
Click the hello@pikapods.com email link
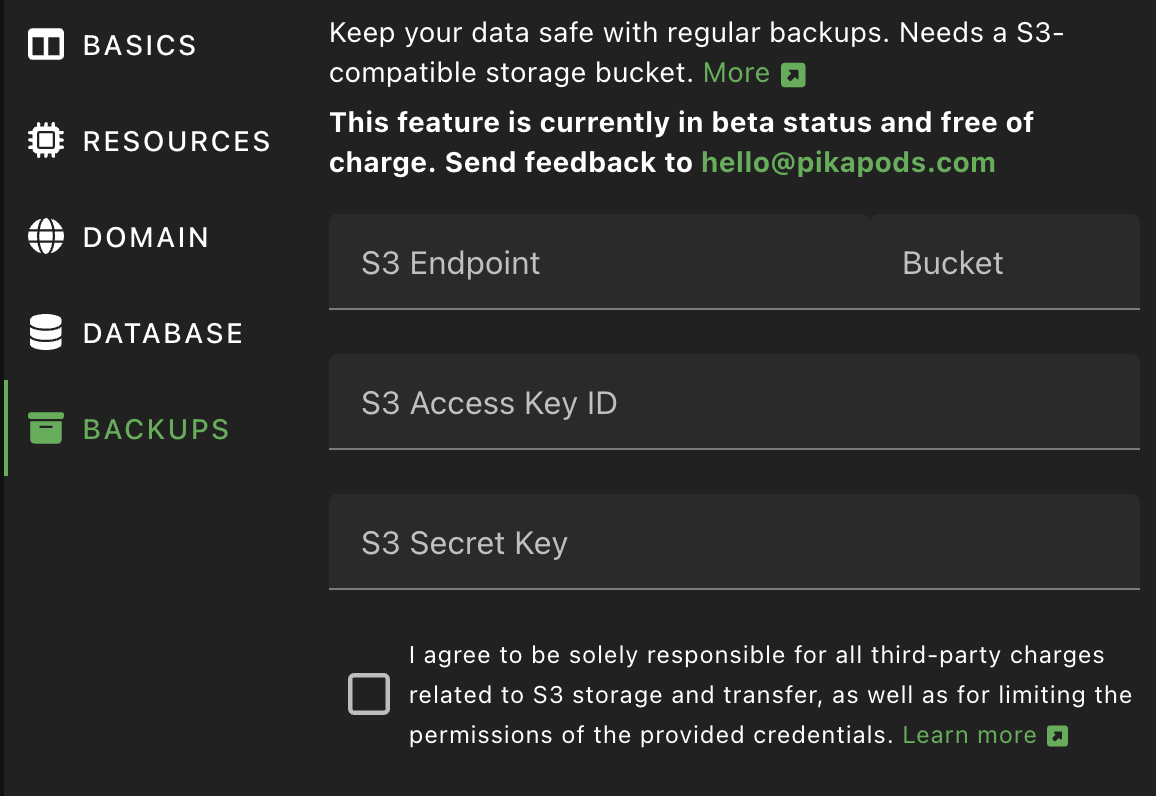point(848,162)
